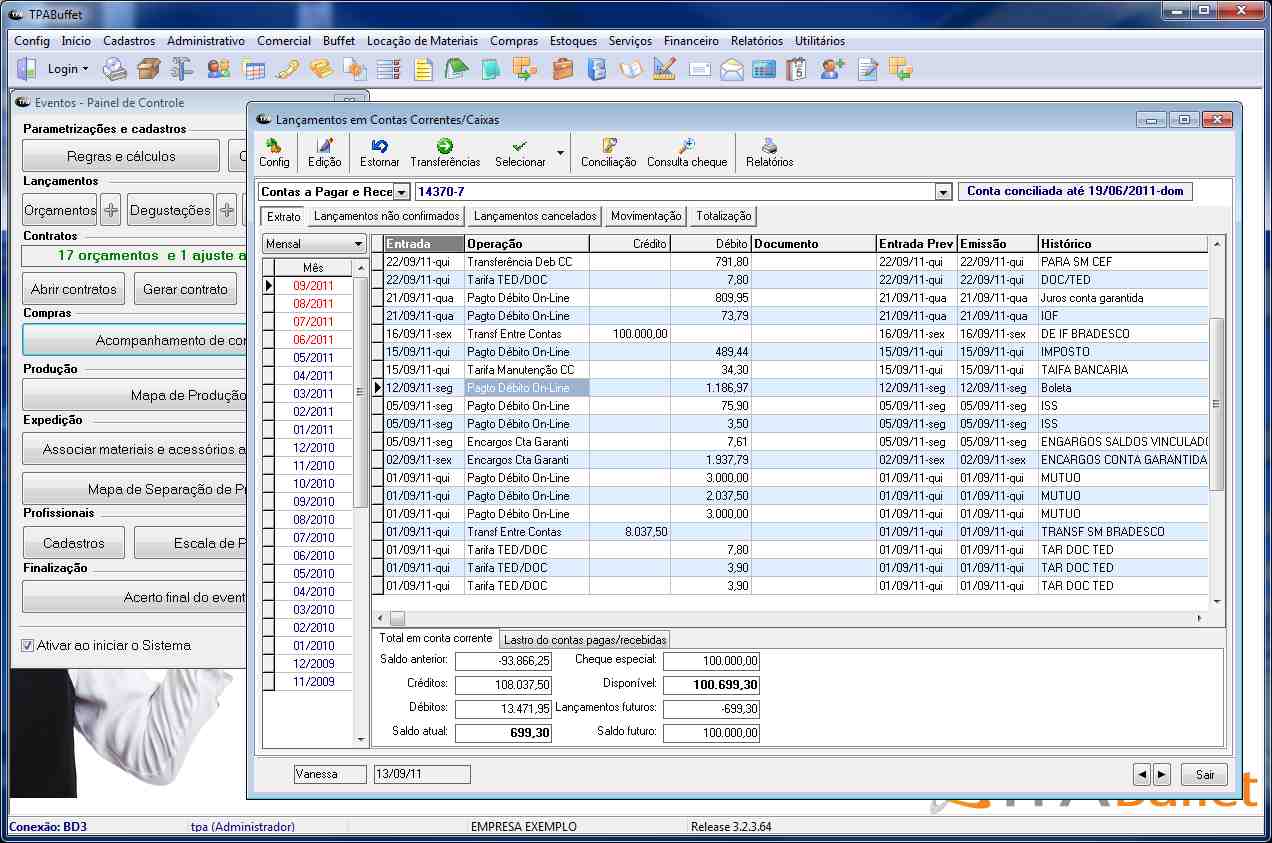Expand the Contas a Pagar e Receber dropdown

401,192
